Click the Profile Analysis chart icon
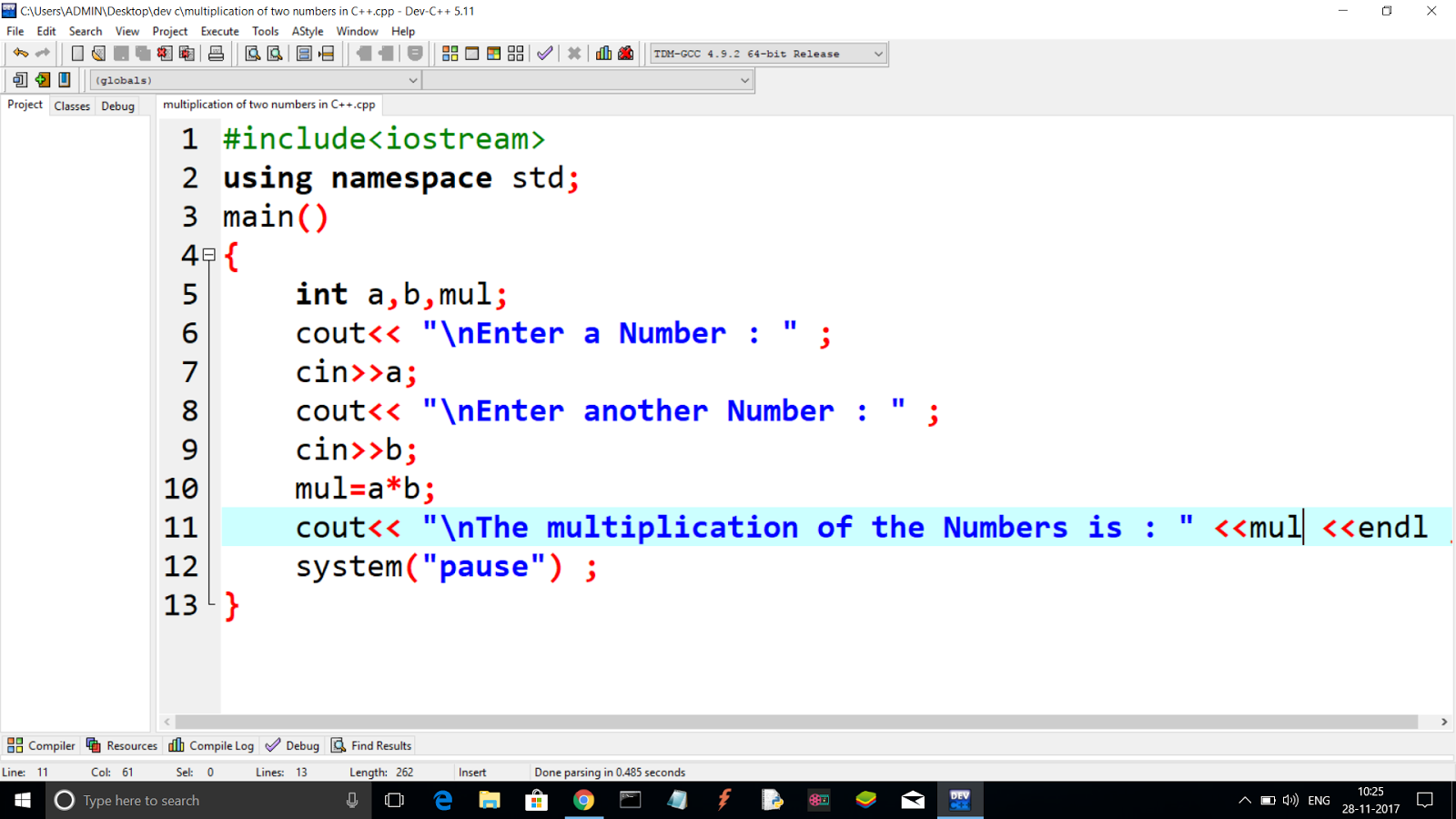The image size is (1456, 819). pos(602,53)
